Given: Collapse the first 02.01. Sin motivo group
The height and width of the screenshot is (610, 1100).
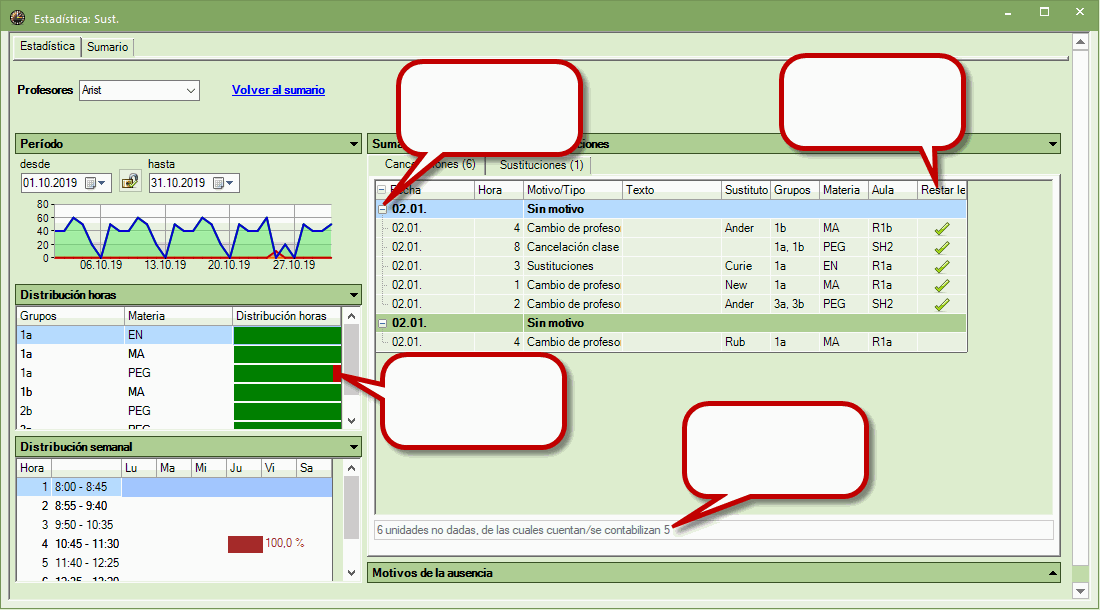Looking at the screenshot, I should tap(382, 209).
